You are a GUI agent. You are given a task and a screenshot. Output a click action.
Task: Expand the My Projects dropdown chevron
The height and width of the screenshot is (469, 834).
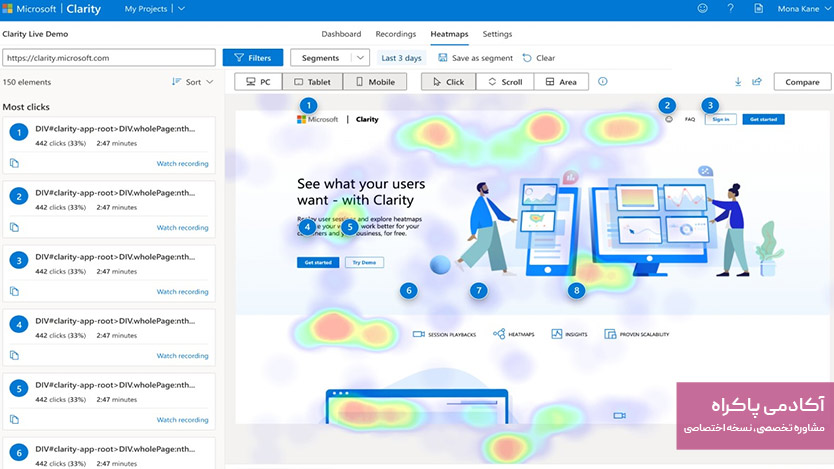pos(181,9)
